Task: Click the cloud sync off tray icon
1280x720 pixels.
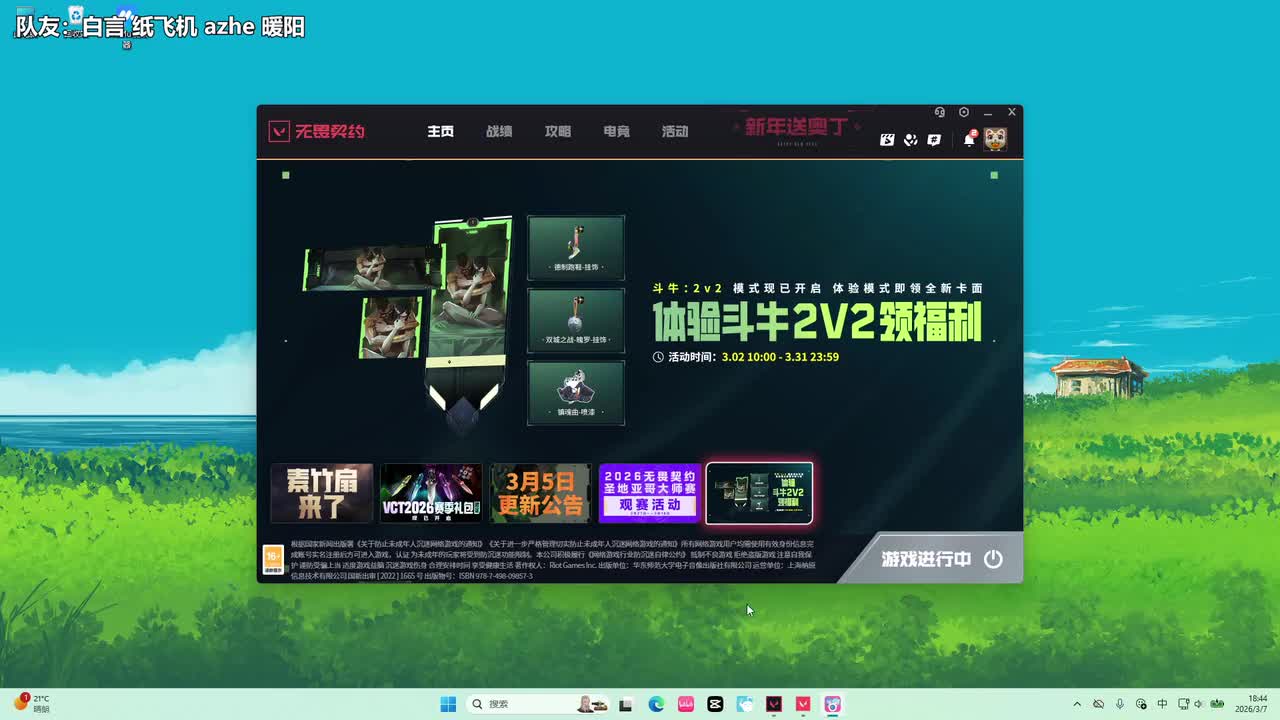Action: click(1098, 704)
